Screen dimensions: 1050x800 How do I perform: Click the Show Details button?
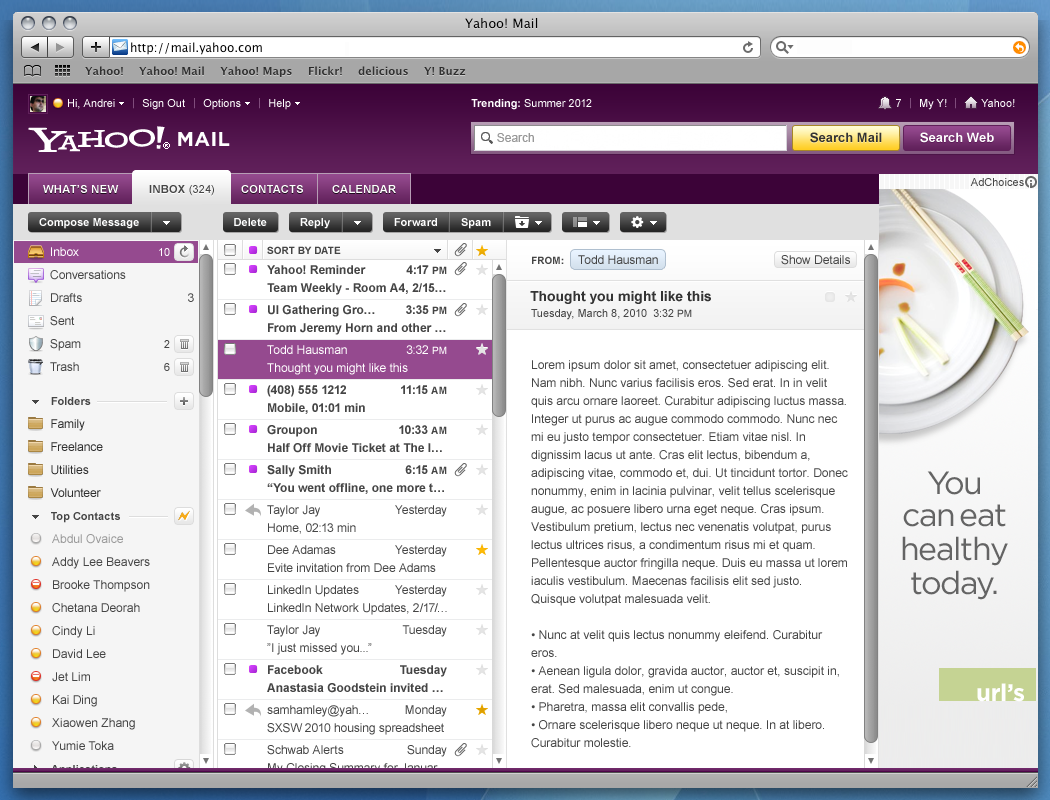815,260
